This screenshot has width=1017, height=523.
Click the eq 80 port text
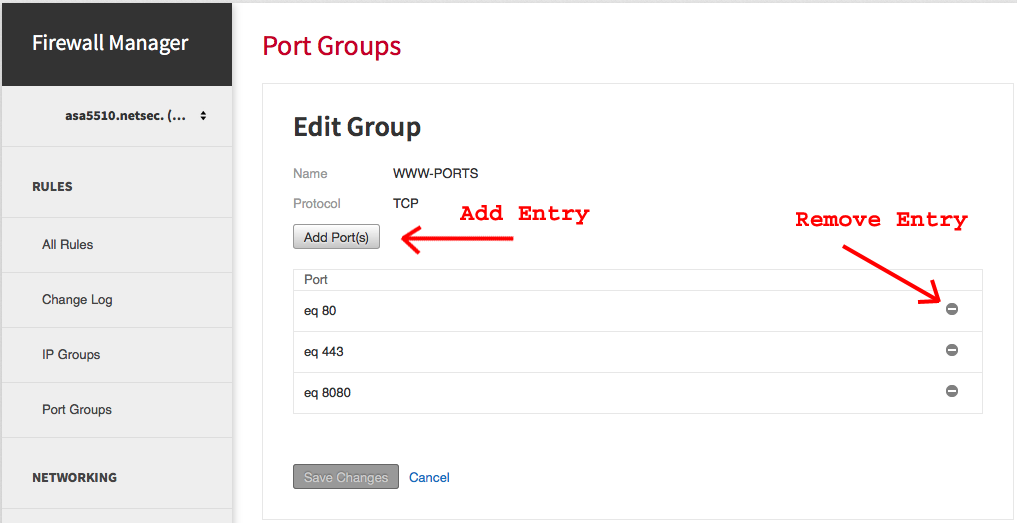pos(320,311)
